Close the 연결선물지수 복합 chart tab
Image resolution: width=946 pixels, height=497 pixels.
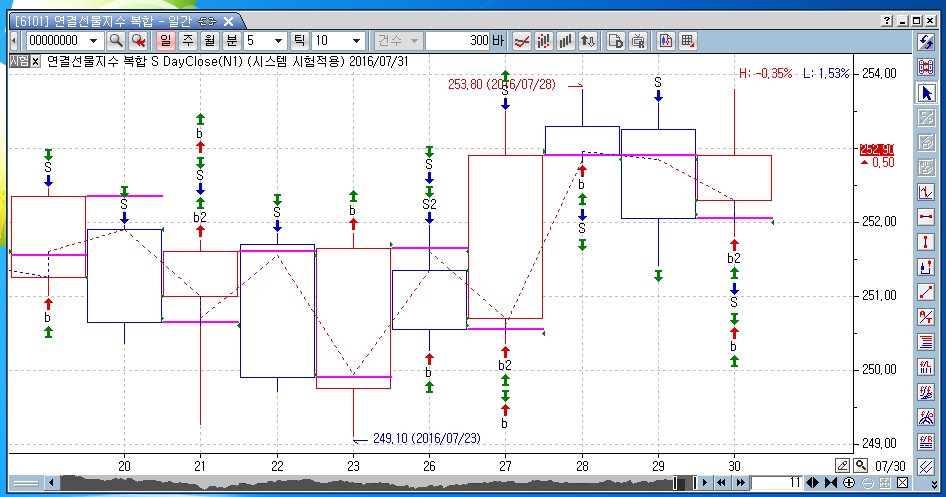point(35,60)
